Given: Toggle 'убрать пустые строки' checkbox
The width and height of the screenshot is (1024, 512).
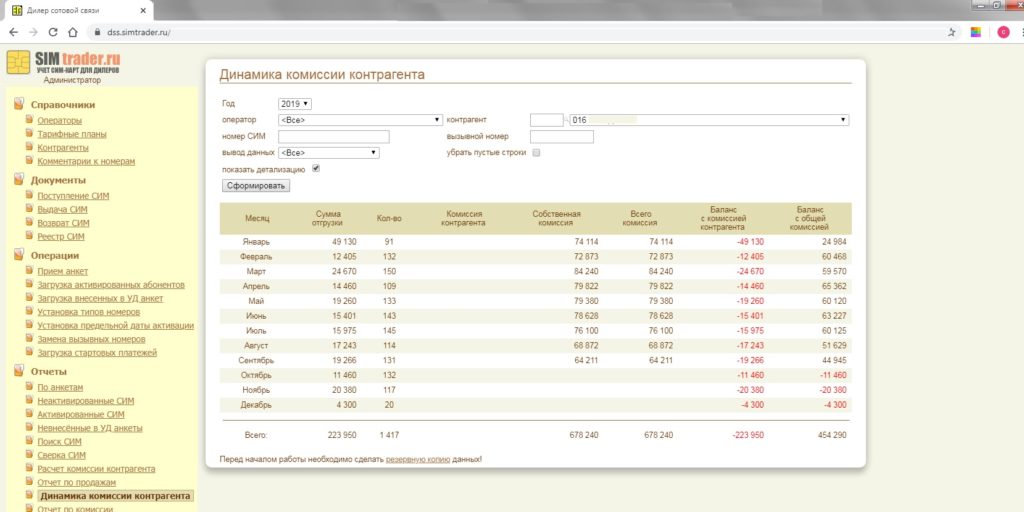Looking at the screenshot, I should 536,153.
